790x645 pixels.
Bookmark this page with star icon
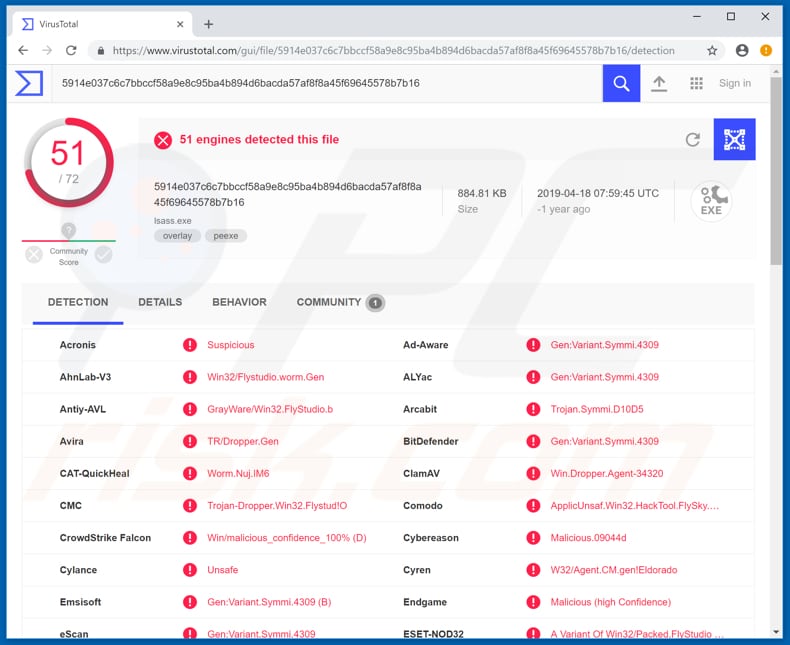pos(711,50)
